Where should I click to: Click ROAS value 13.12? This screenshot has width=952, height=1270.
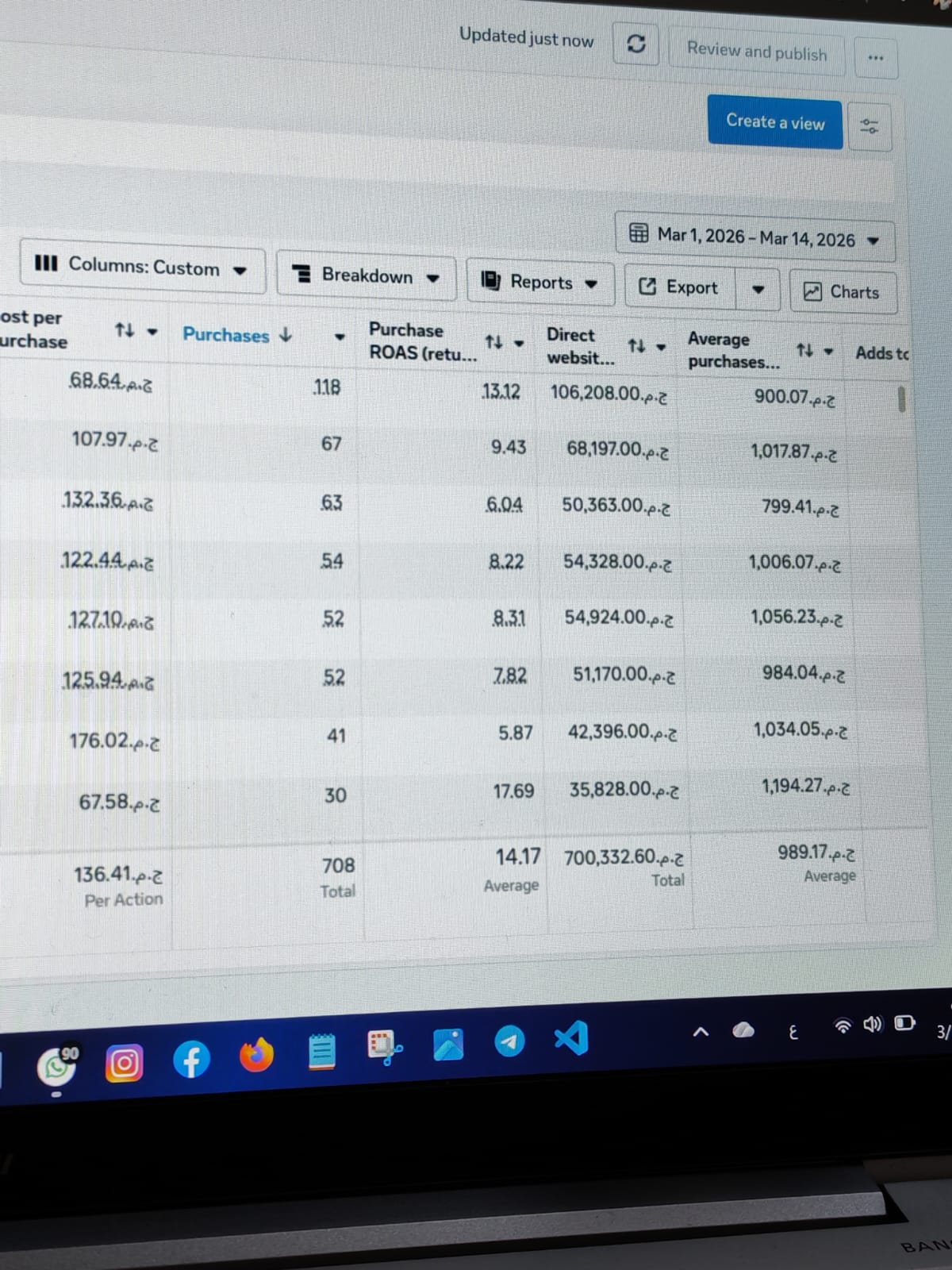pos(501,392)
